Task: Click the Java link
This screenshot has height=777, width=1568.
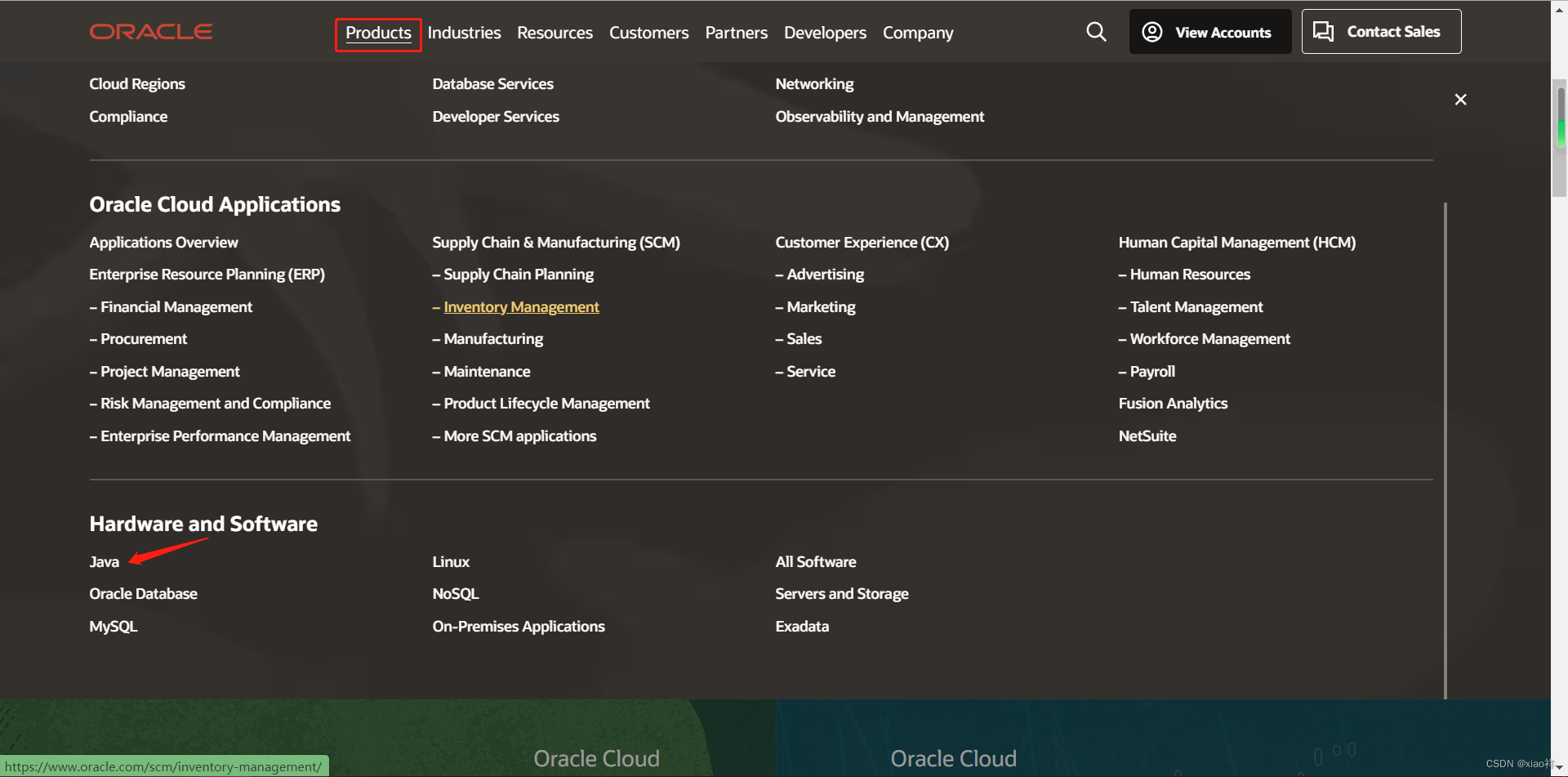Action: tap(104, 562)
